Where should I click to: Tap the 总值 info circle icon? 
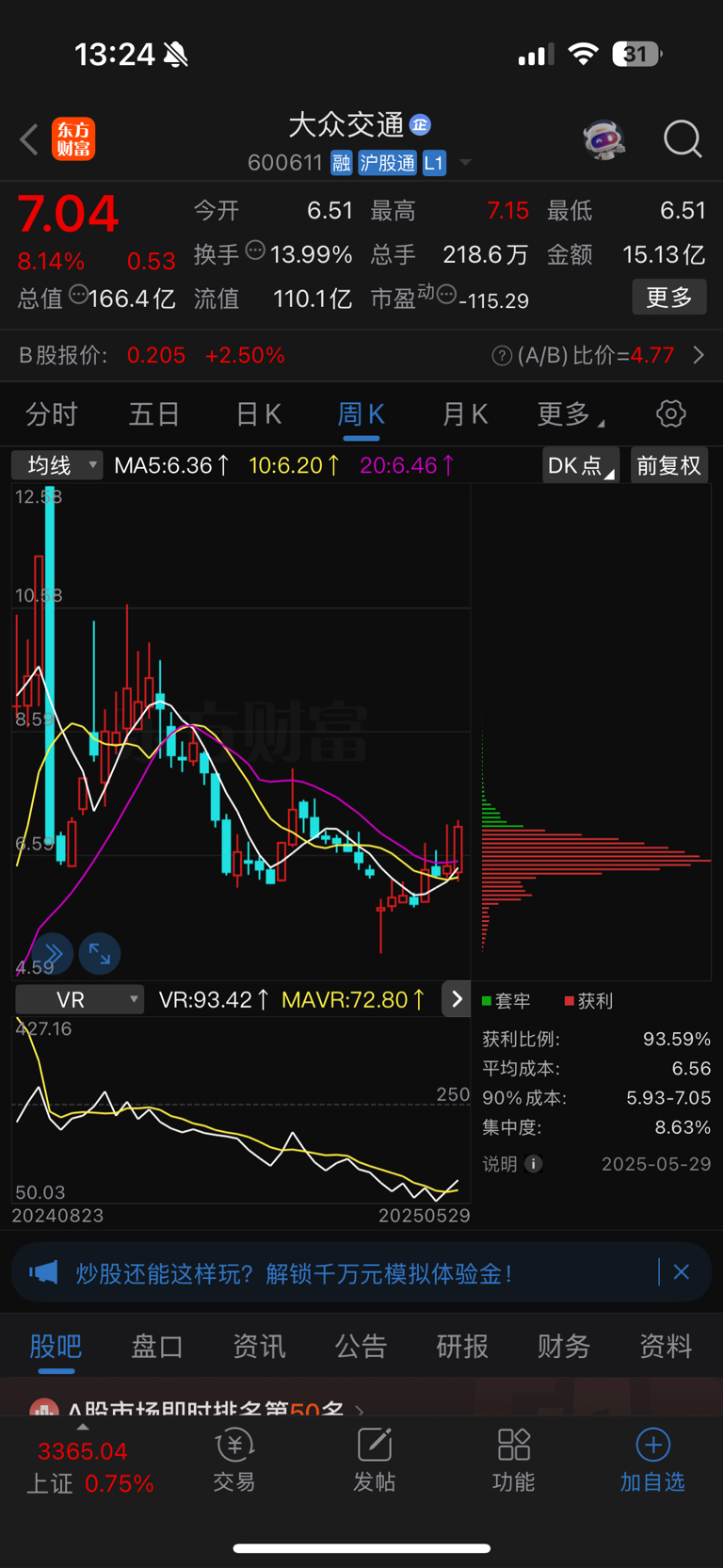click(x=78, y=295)
